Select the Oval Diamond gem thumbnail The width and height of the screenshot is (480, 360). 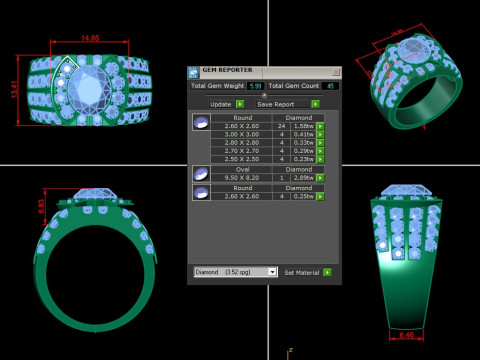tap(201, 174)
